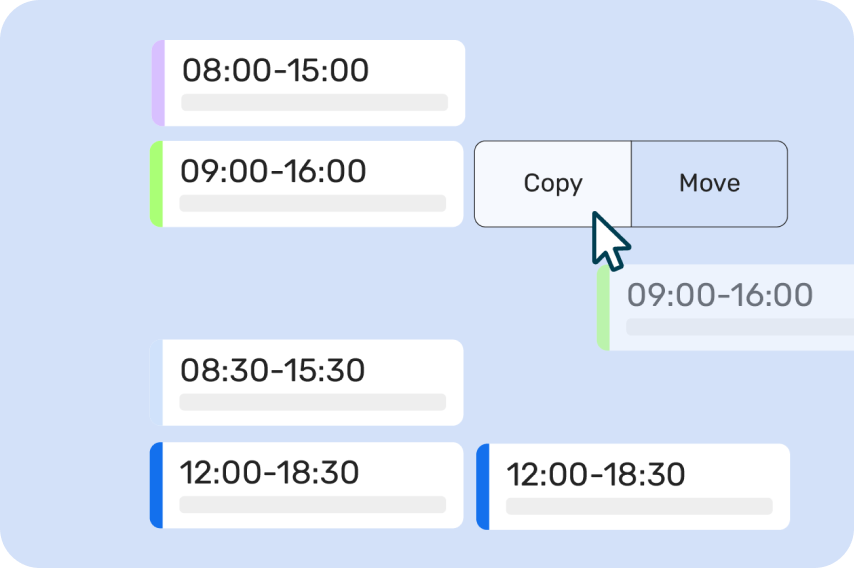The height and width of the screenshot is (568, 854).
Task: Select the 08:30-15:30 shift card
Action: coord(307,382)
